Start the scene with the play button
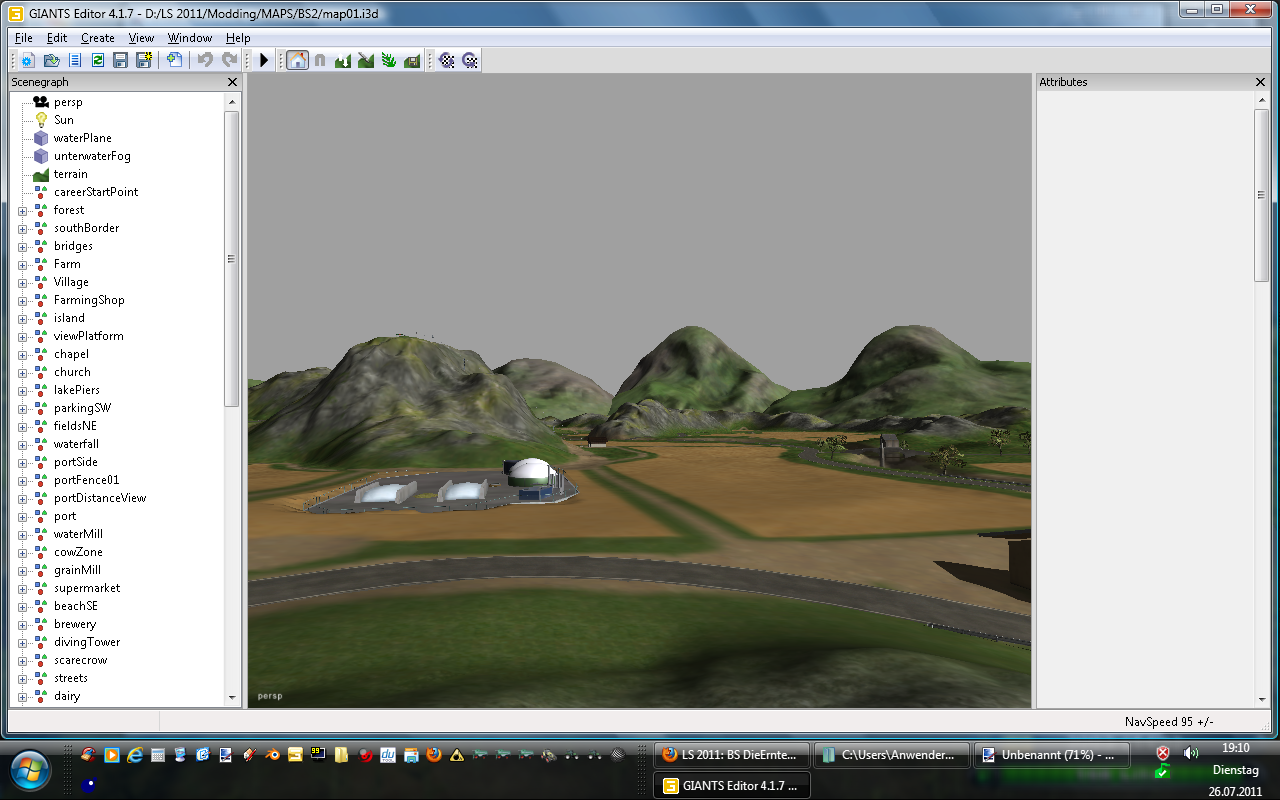1280x800 pixels. click(264, 60)
